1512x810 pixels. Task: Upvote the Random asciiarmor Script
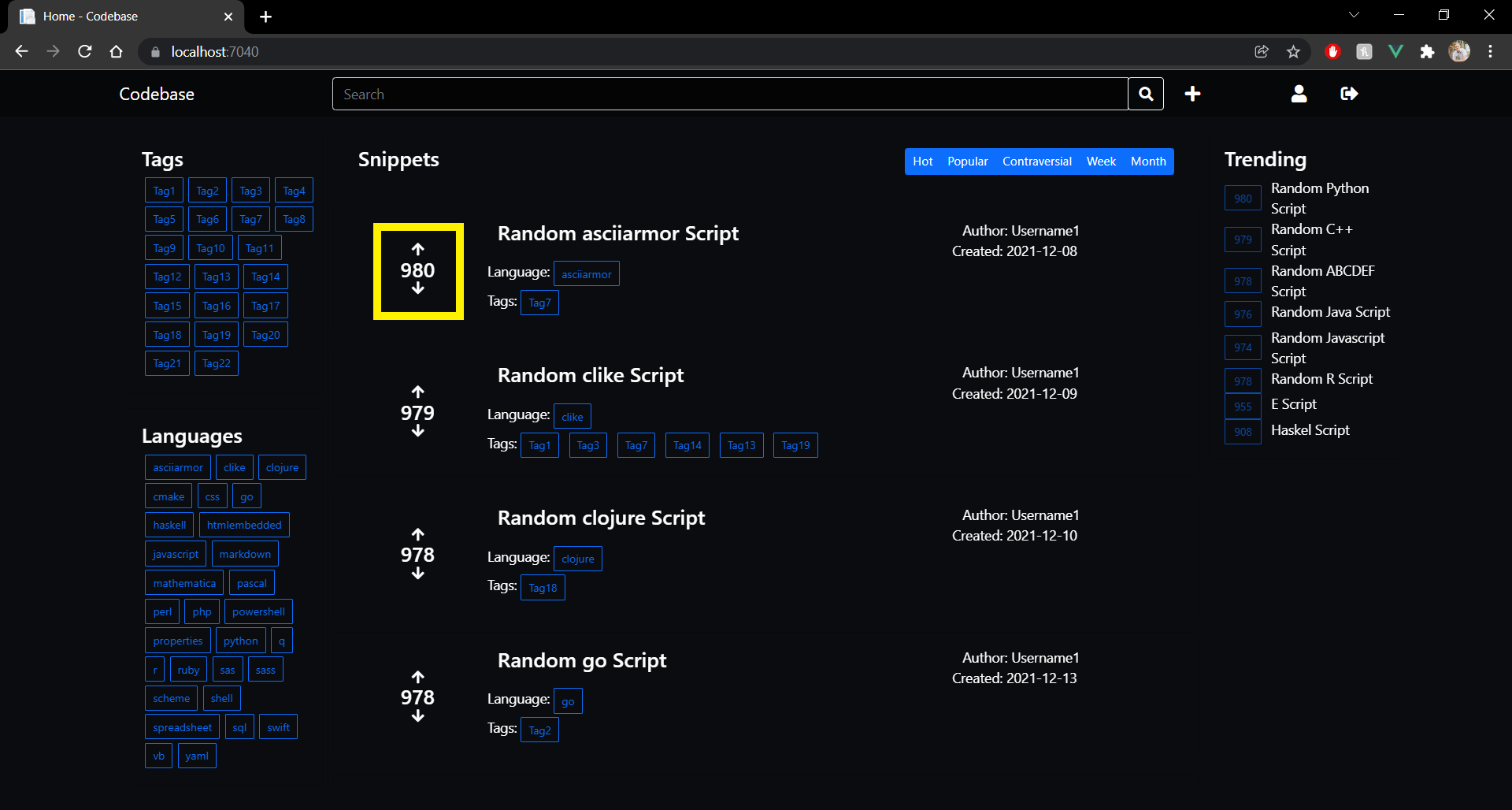[x=418, y=251]
